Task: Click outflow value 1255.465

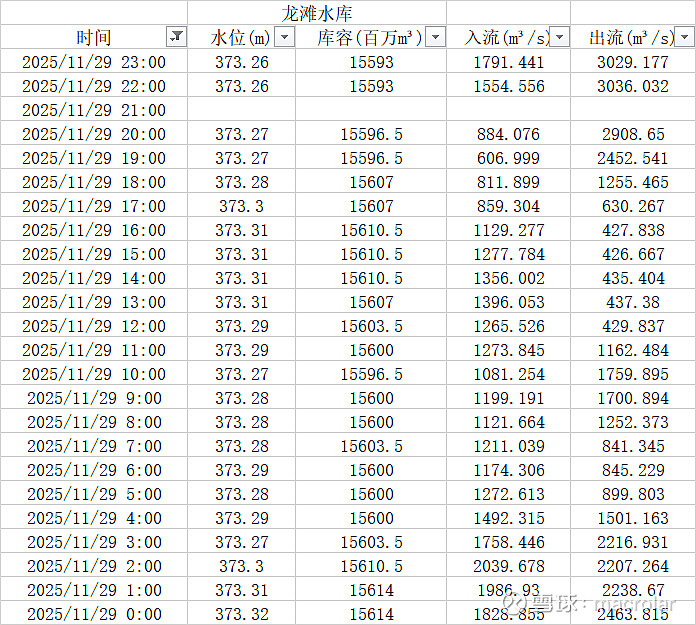Action: point(633,181)
